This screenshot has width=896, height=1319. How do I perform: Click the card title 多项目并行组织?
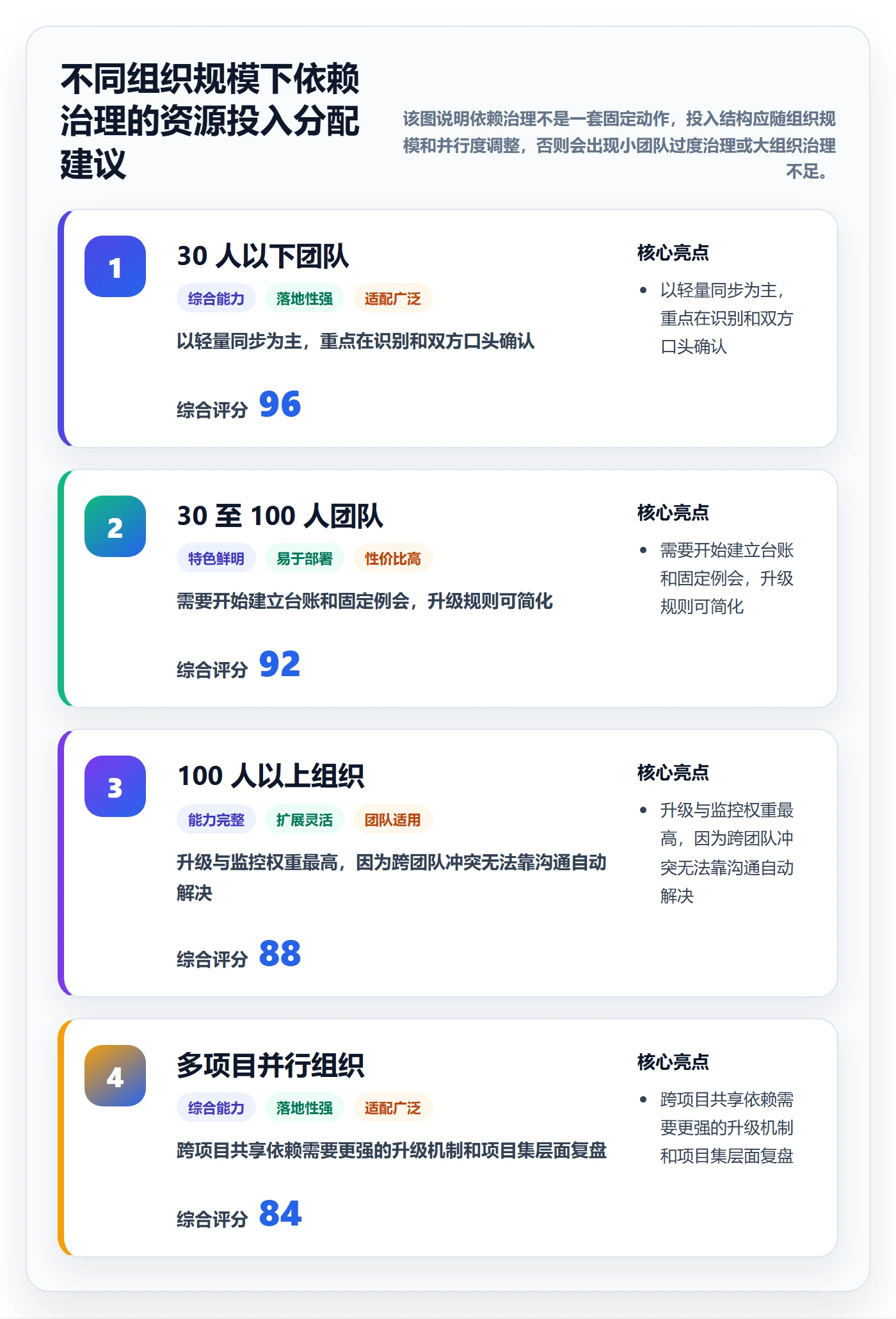point(271,1065)
